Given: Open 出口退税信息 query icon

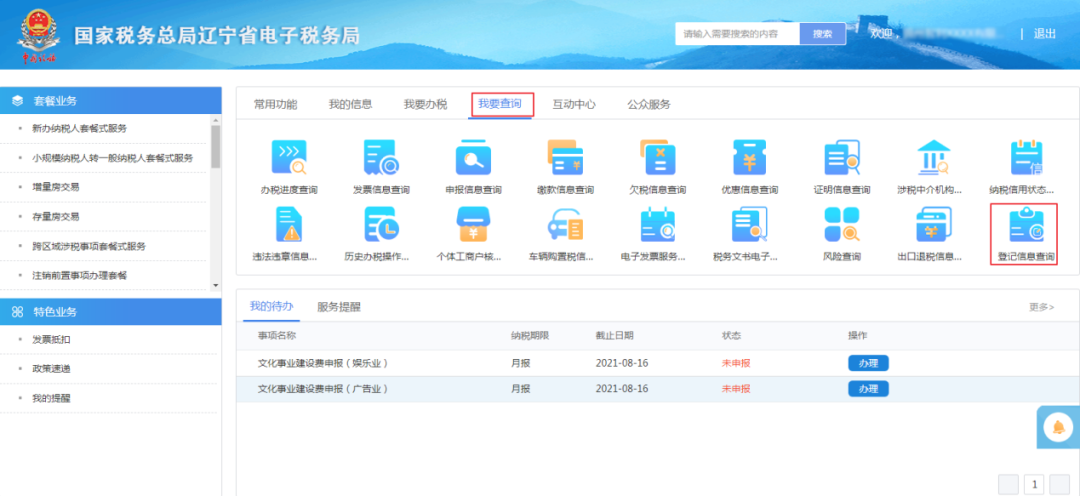Looking at the screenshot, I should [x=933, y=225].
